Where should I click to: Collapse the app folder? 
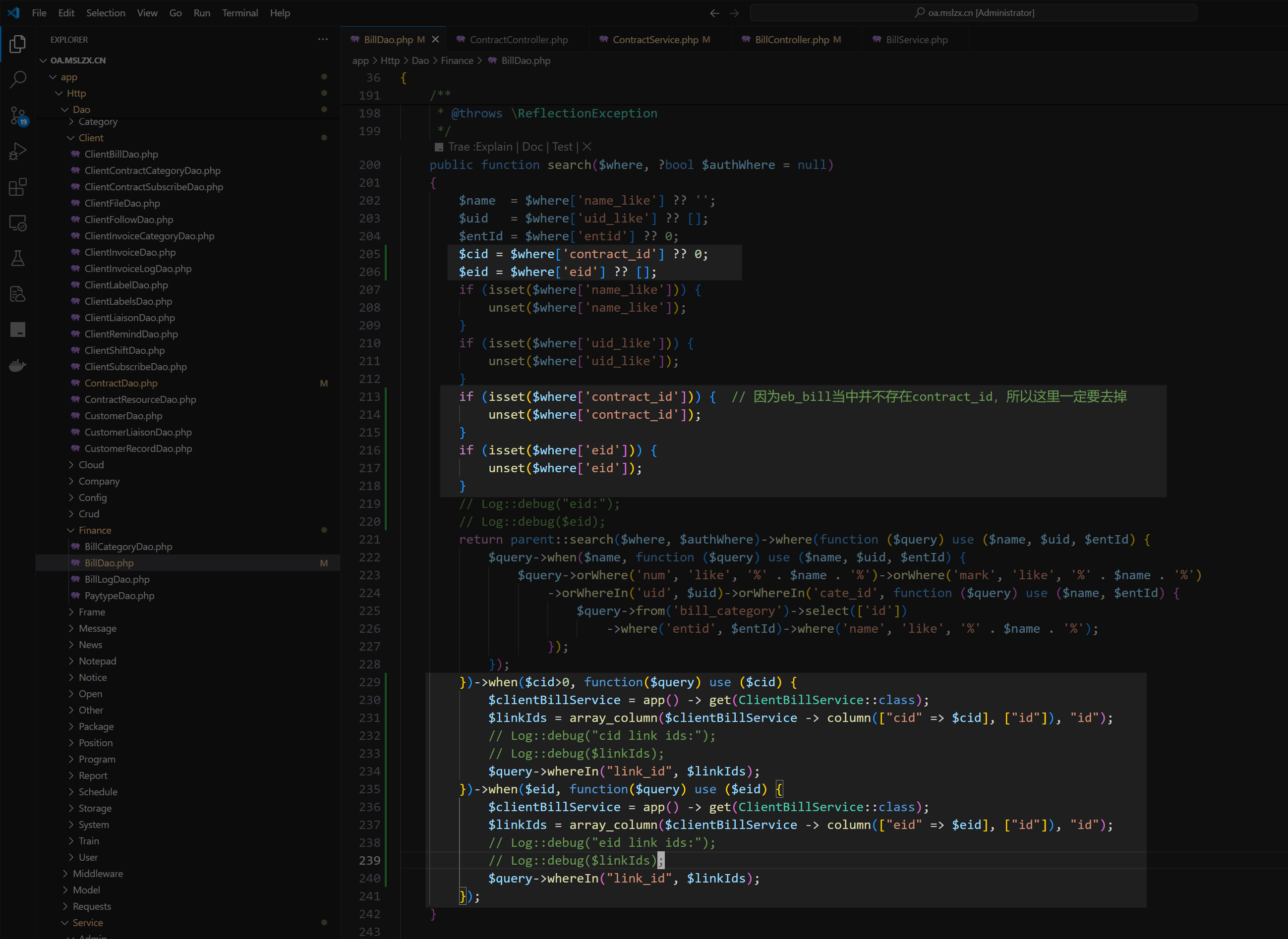coord(69,77)
